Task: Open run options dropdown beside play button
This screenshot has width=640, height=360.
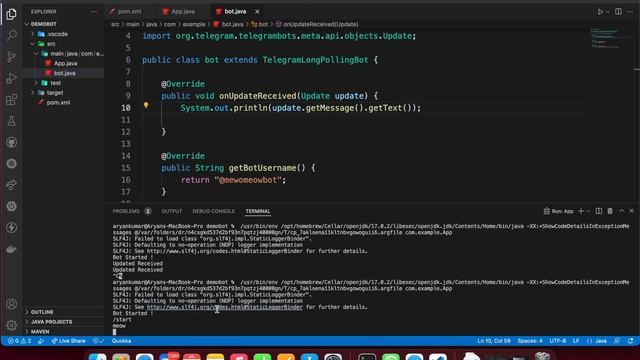Action: coord(607,12)
